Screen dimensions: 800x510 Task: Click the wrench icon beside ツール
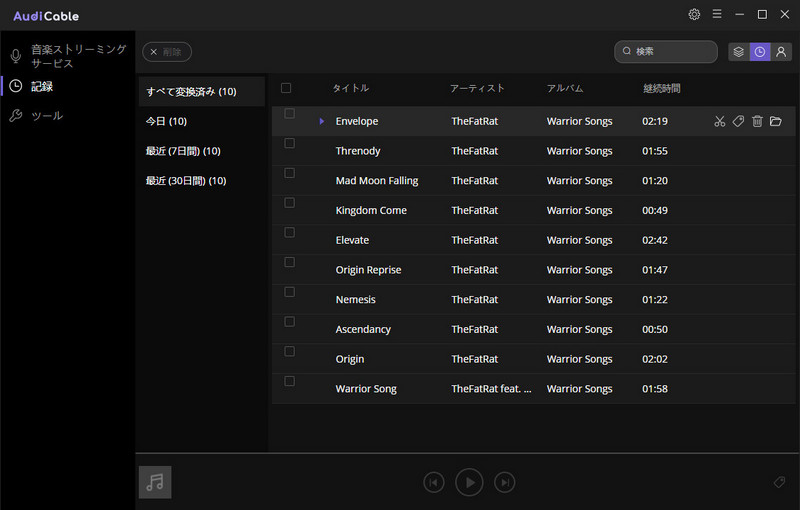point(16,116)
